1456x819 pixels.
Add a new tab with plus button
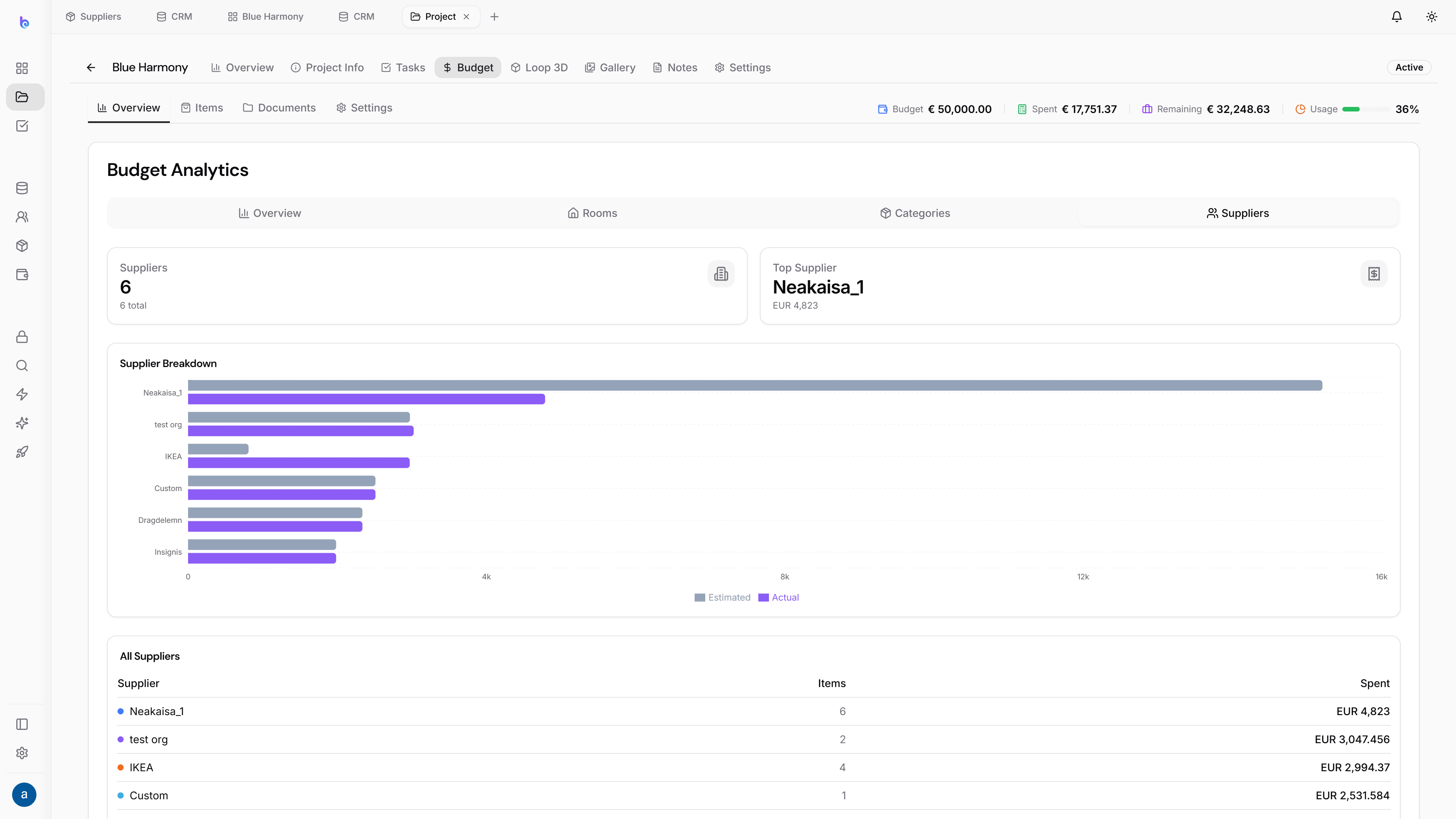pos(494,16)
